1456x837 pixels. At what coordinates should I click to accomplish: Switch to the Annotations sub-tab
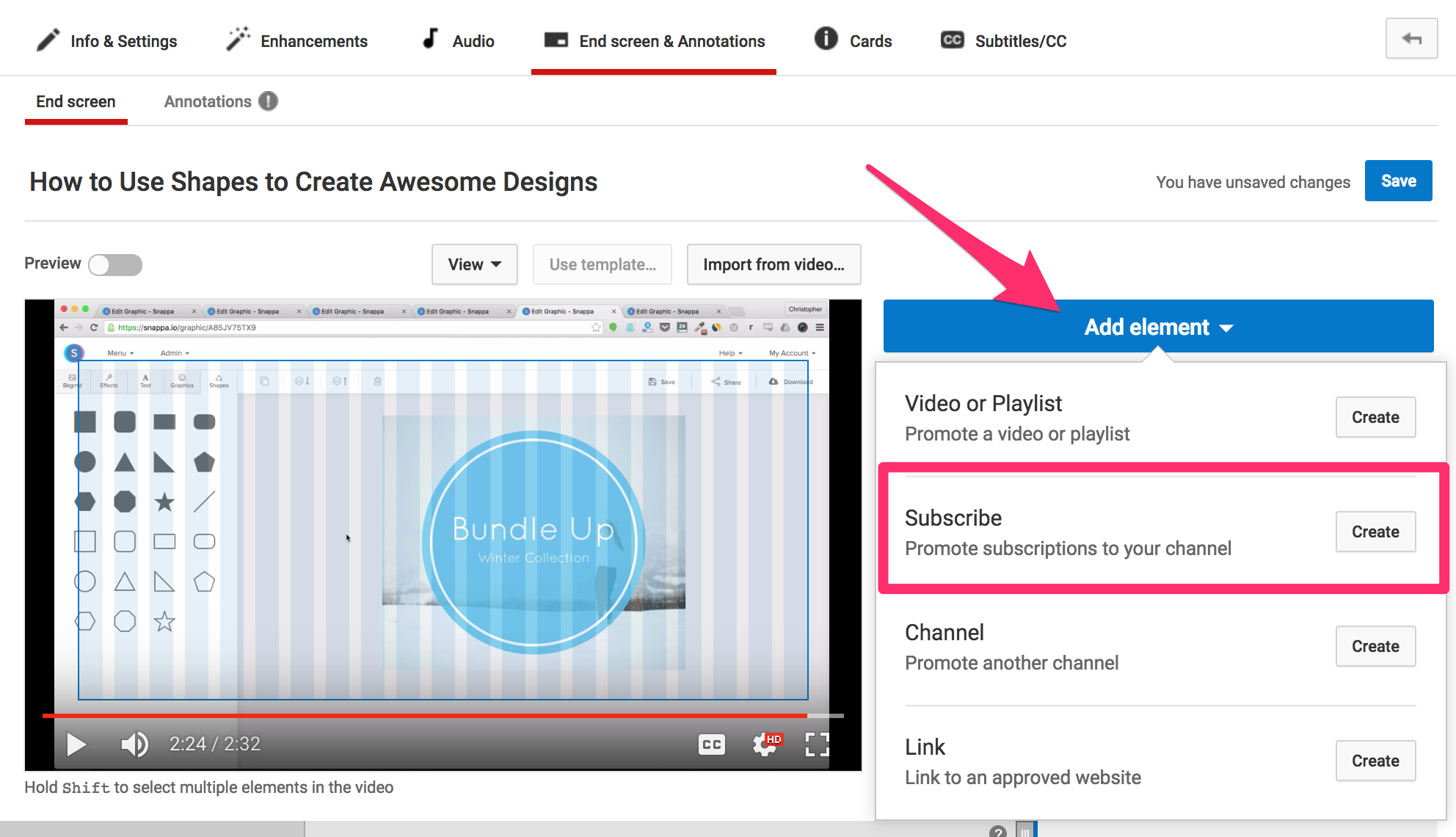click(x=208, y=101)
